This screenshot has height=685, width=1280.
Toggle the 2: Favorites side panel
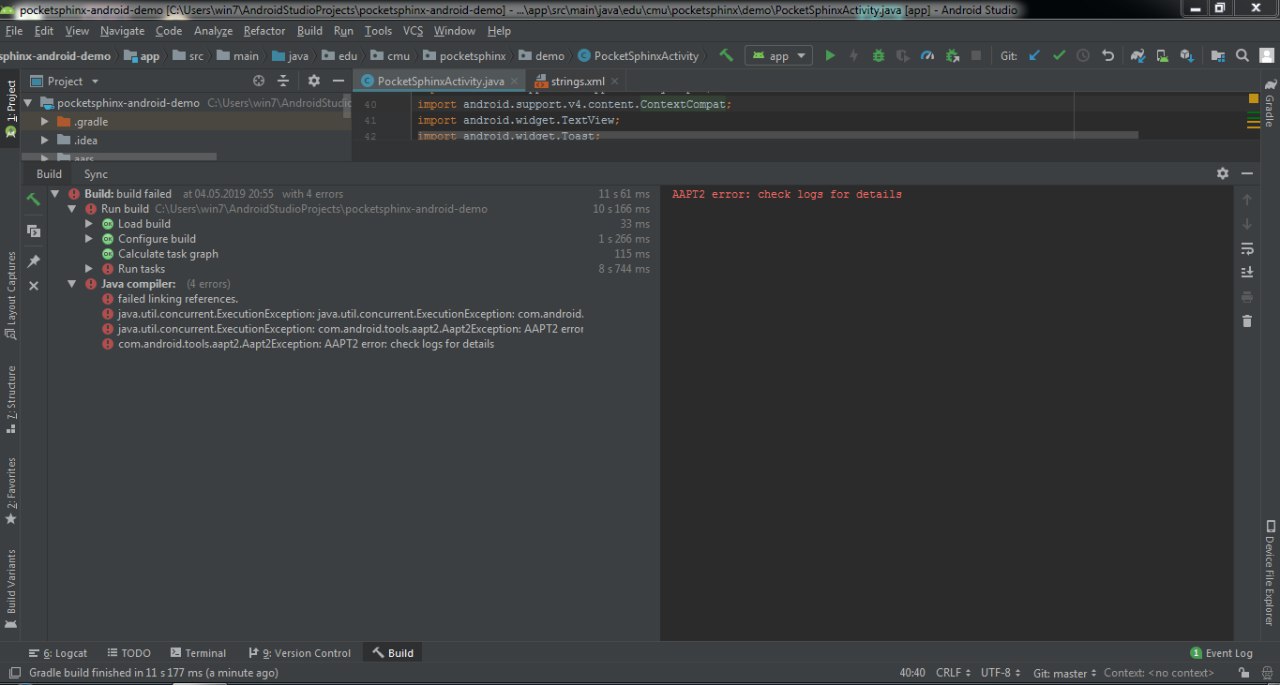(11, 491)
